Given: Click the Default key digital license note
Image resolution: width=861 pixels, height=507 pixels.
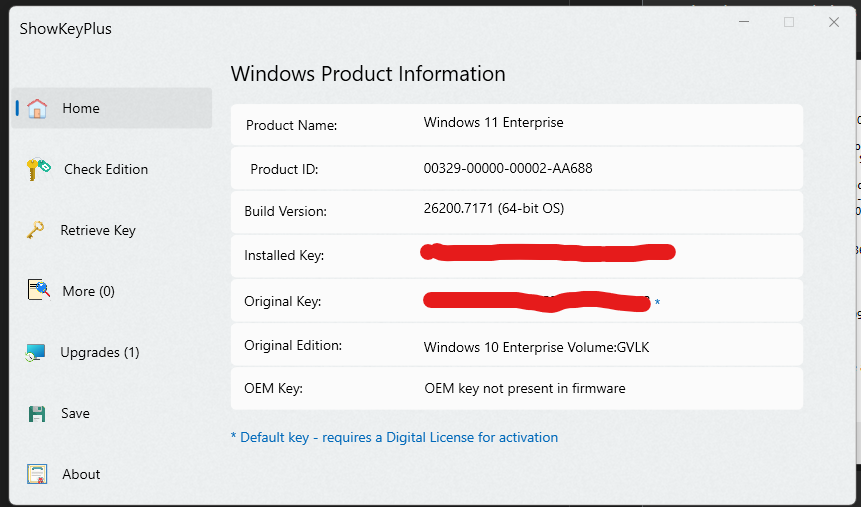Looking at the screenshot, I should pyautogui.click(x=394, y=437).
